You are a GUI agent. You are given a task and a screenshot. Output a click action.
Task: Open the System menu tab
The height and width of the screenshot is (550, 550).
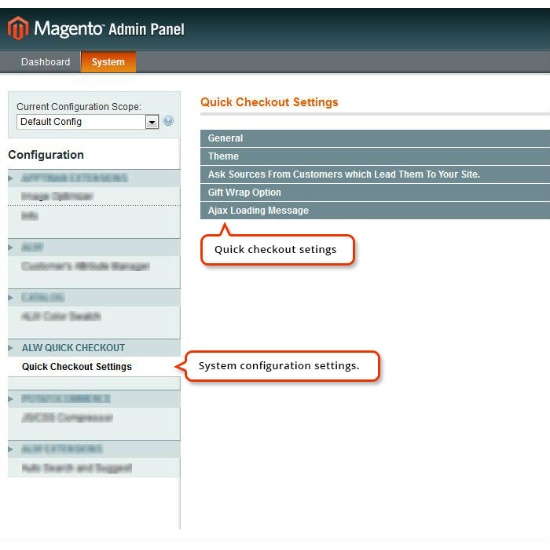click(x=108, y=62)
